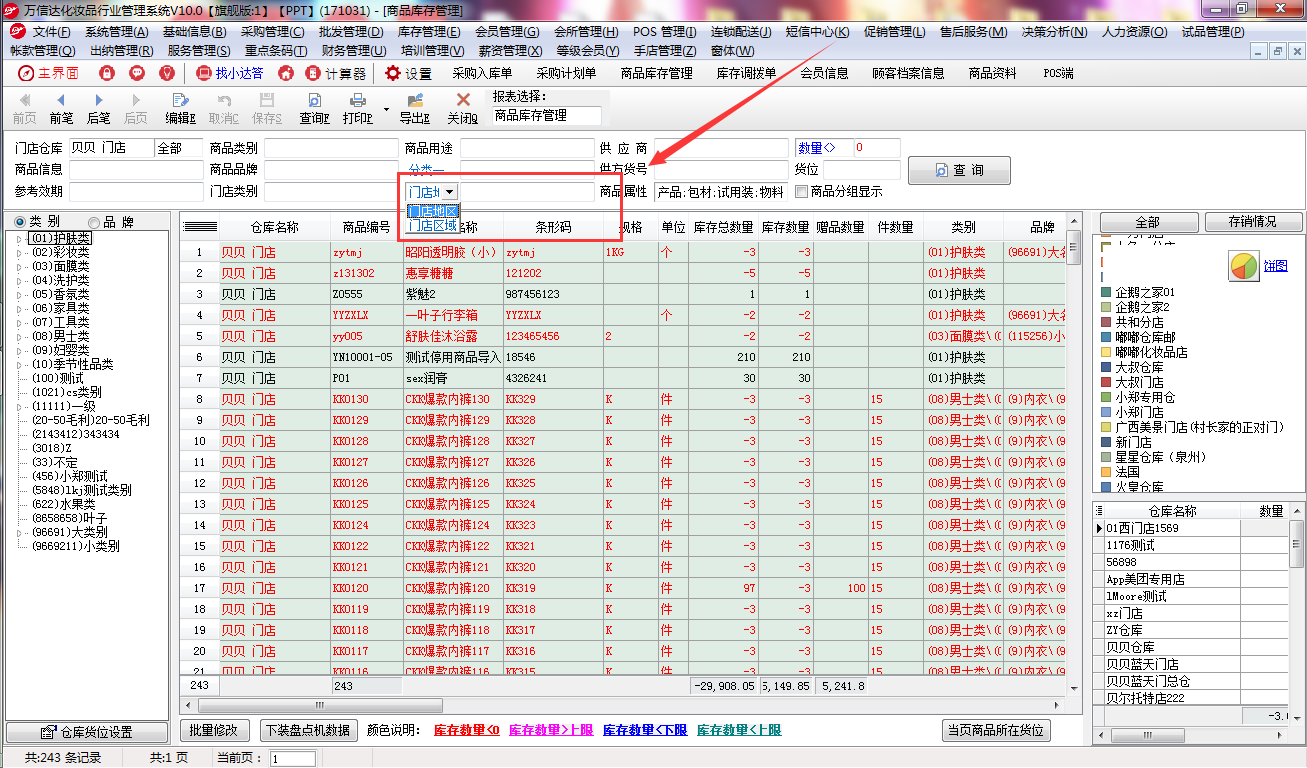Open the 会员管理 menu
The image size is (1307, 768).
[507, 32]
